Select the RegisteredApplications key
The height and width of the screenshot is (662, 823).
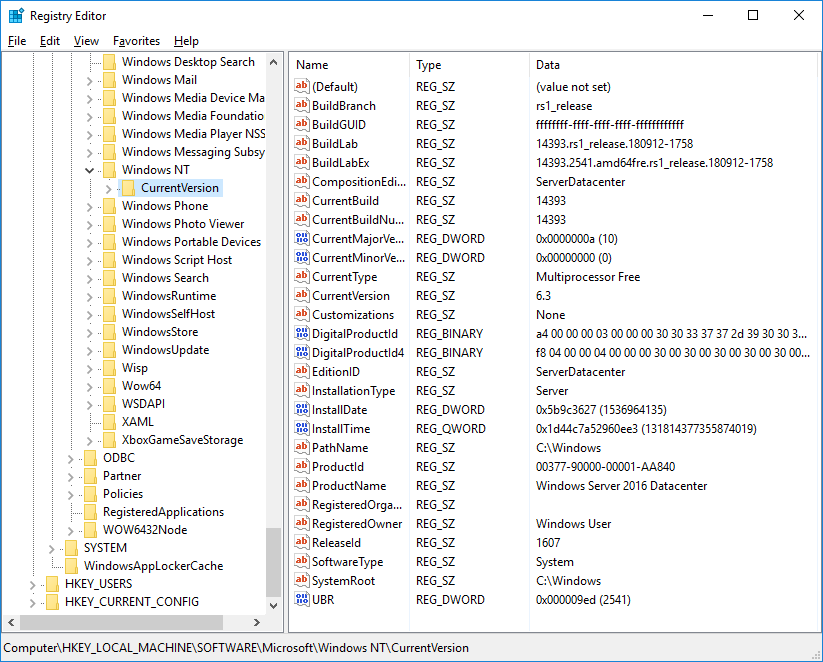click(x=163, y=512)
